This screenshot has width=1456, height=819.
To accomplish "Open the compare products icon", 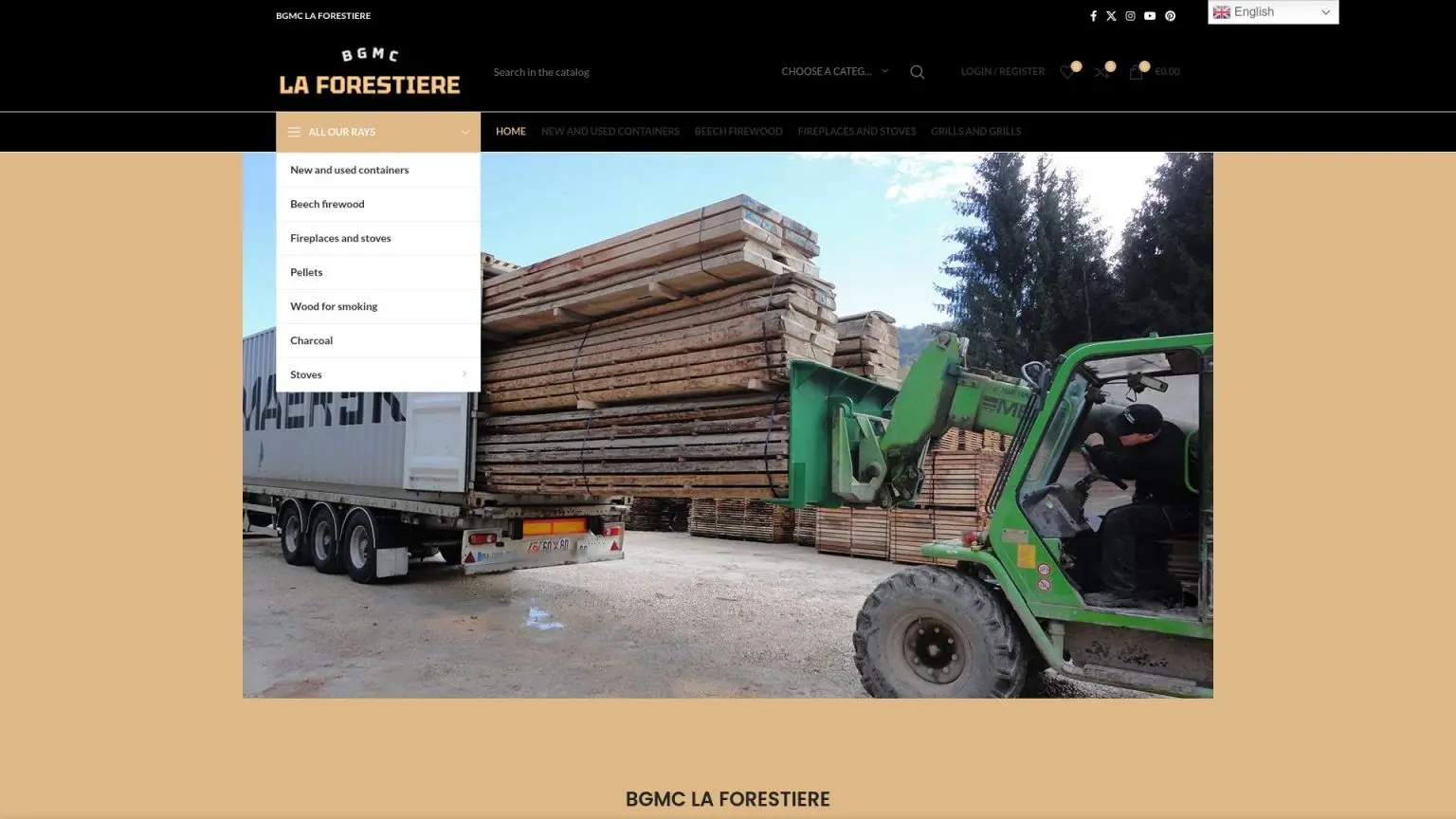I will click(x=1101, y=72).
